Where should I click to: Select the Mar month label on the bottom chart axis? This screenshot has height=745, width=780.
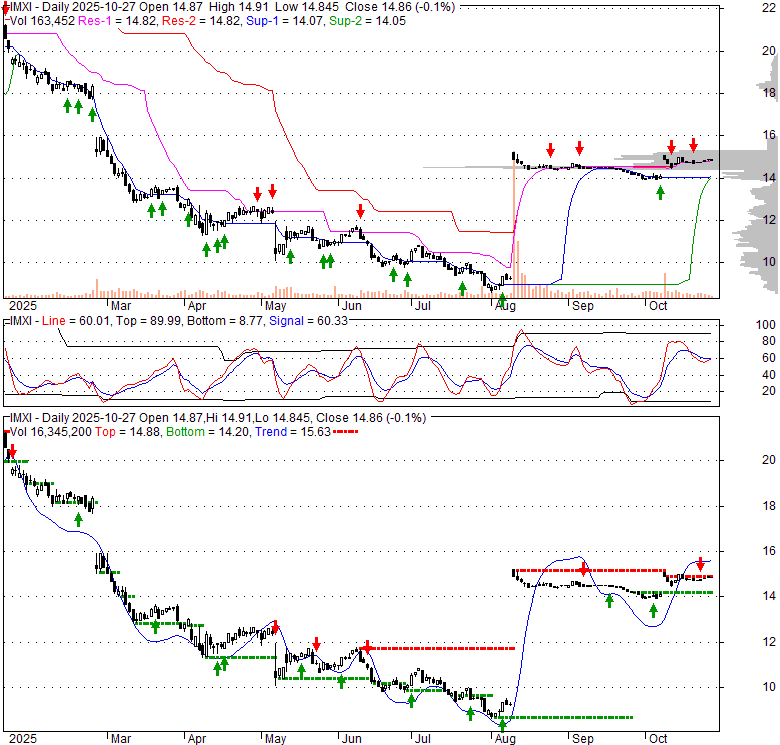(120, 738)
